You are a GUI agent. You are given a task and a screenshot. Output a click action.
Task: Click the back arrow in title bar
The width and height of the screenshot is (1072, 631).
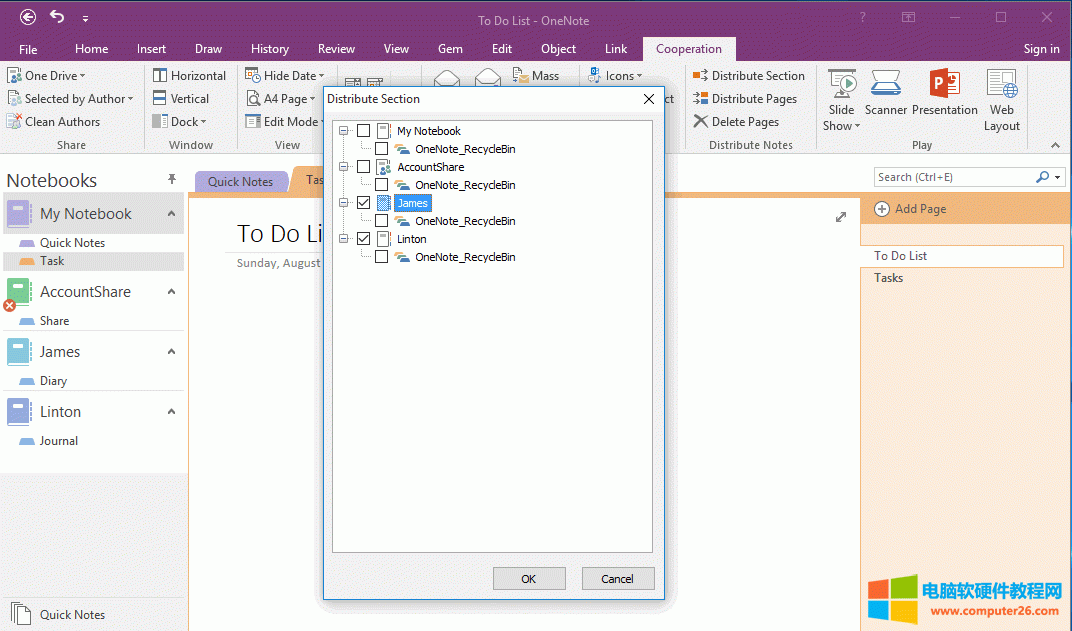click(x=28, y=17)
